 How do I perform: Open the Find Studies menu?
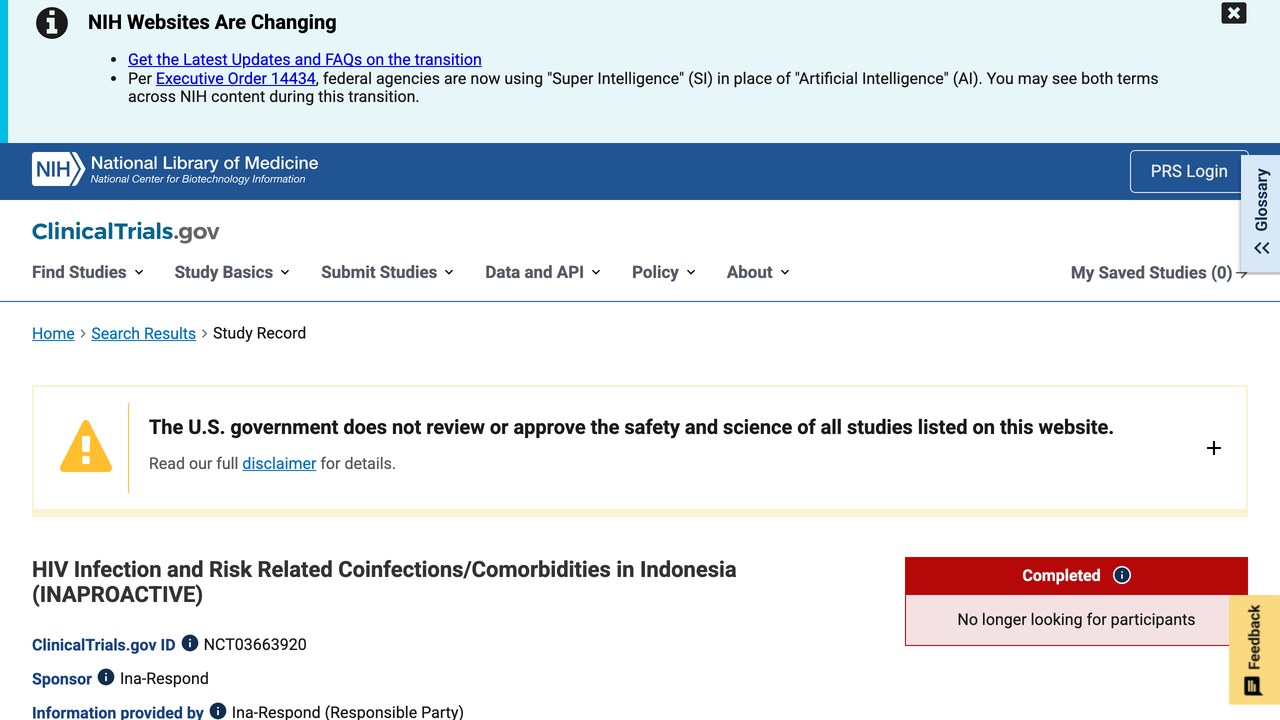(x=88, y=272)
